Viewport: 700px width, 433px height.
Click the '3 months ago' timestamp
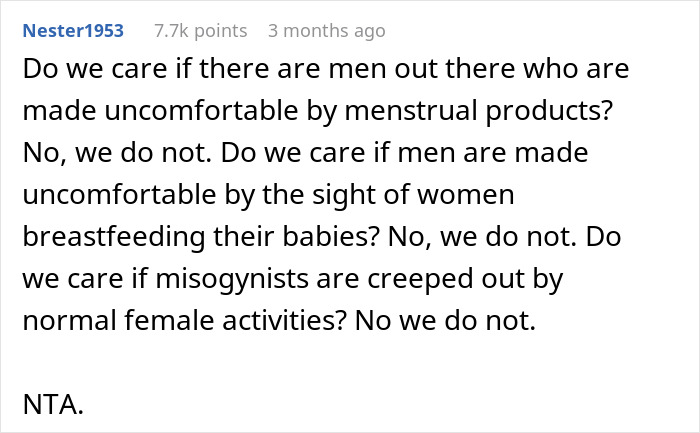[x=326, y=31]
